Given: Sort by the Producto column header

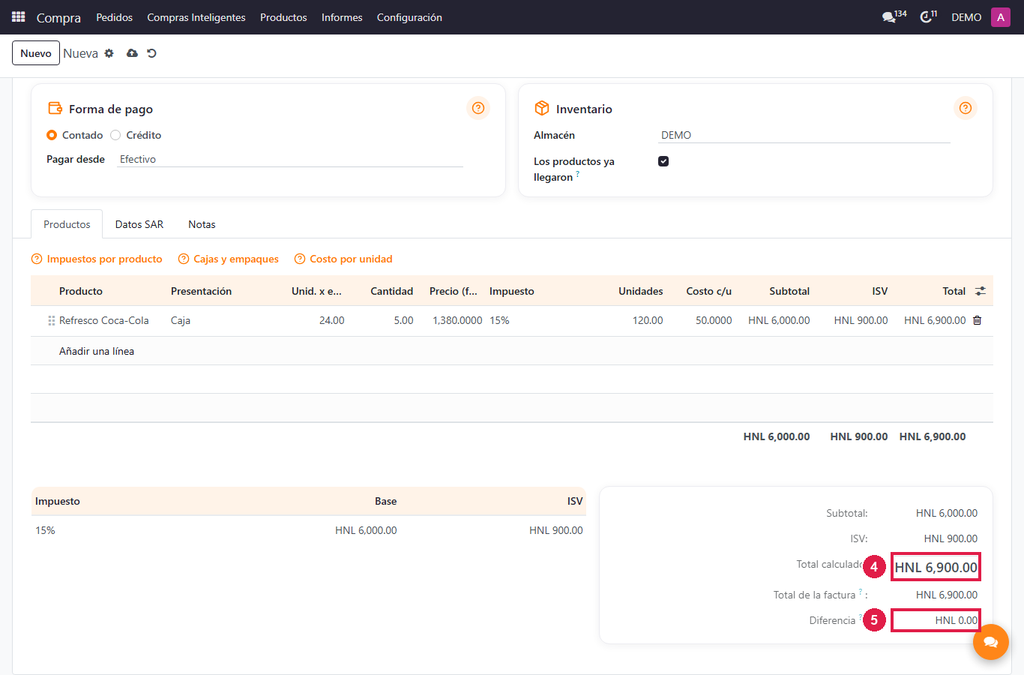Looking at the screenshot, I should coord(81,291).
